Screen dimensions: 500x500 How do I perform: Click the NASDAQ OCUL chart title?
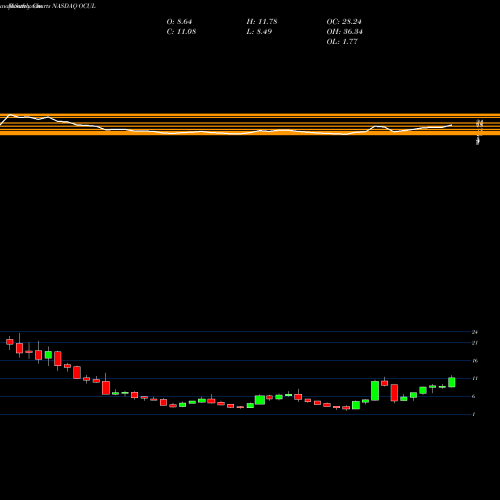tap(74, 6)
